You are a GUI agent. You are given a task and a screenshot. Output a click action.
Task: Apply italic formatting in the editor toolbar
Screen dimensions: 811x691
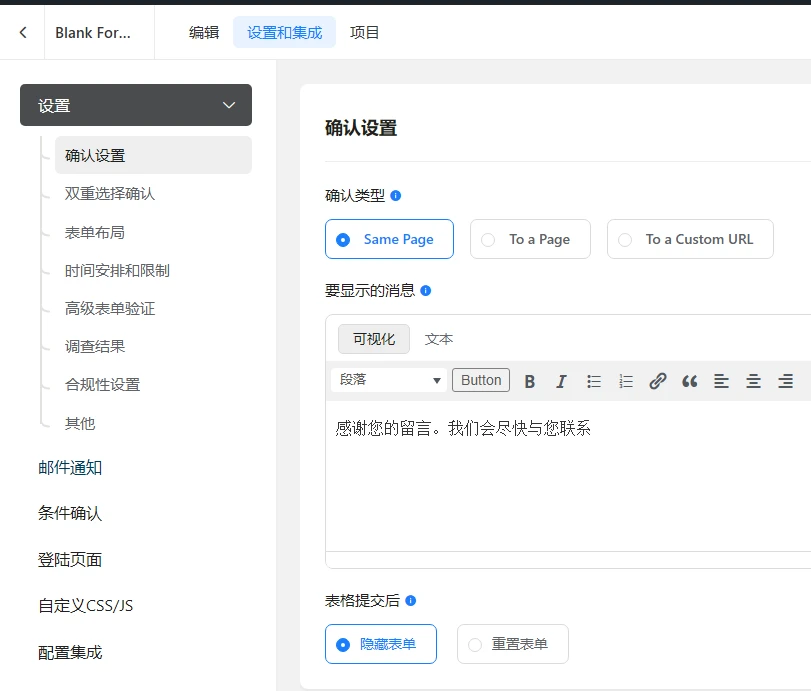561,380
